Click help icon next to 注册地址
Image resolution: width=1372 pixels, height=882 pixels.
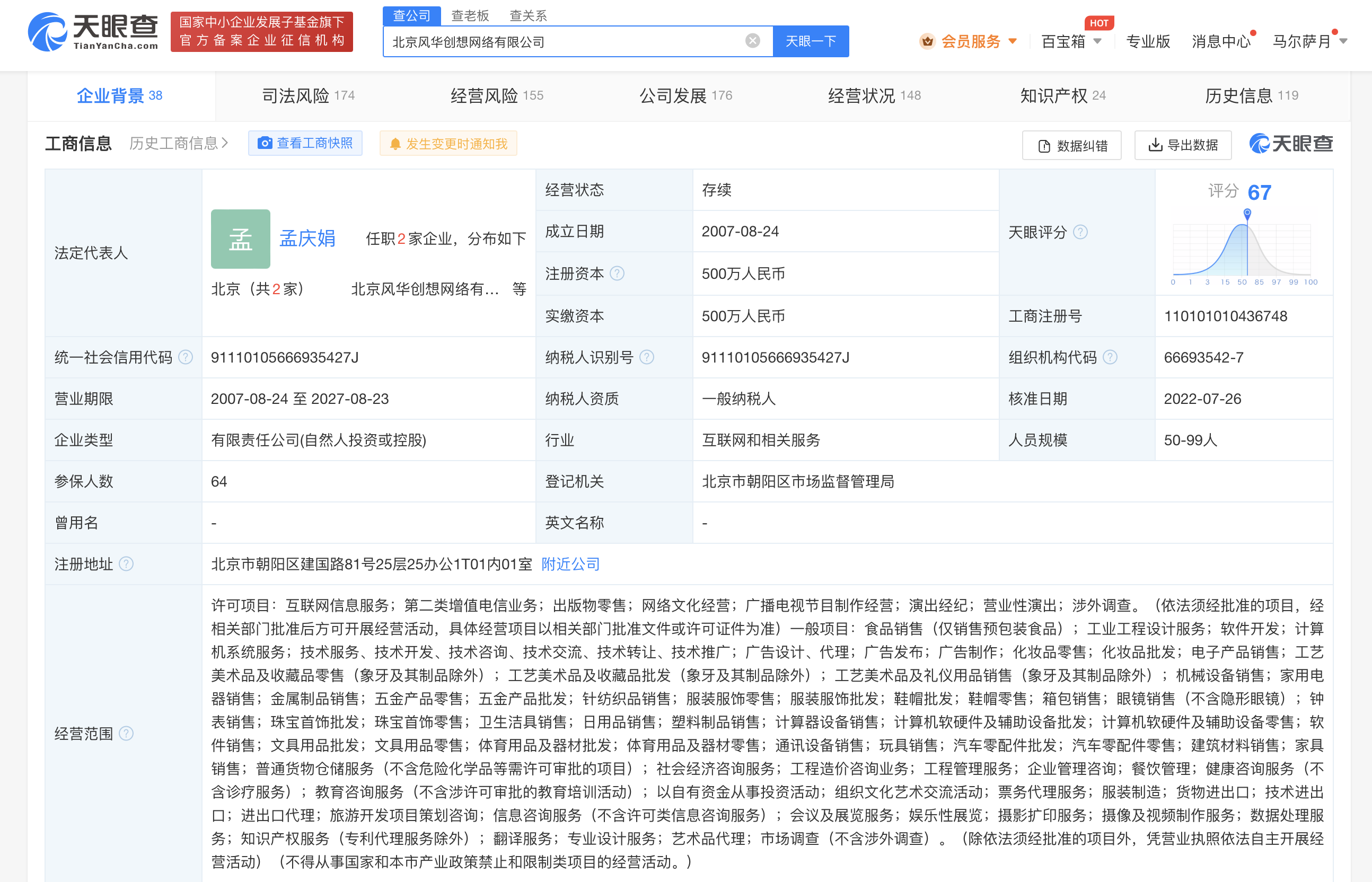click(126, 564)
